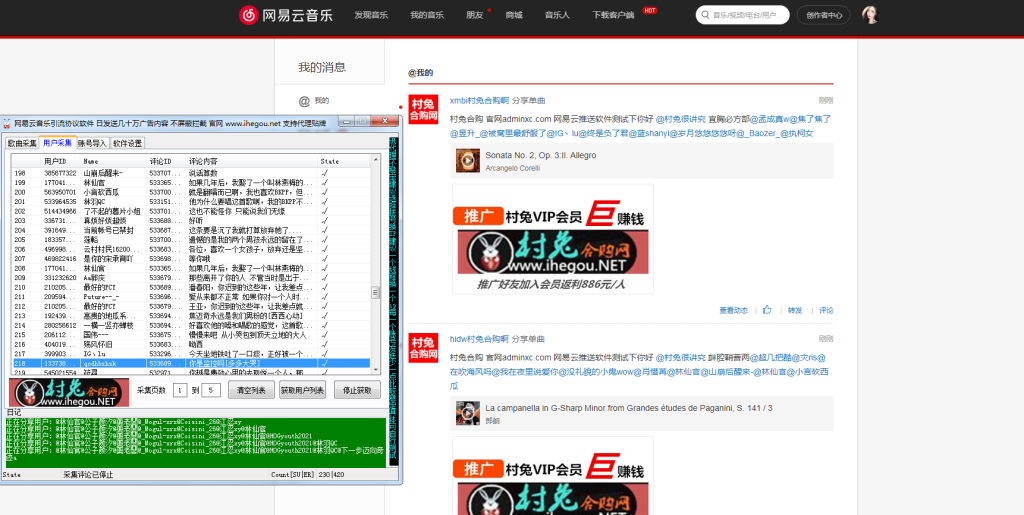This screenshot has height=515, width=1024.
Task: Open La campanella in G-Sharp Minor title
Action: [x=629, y=408]
